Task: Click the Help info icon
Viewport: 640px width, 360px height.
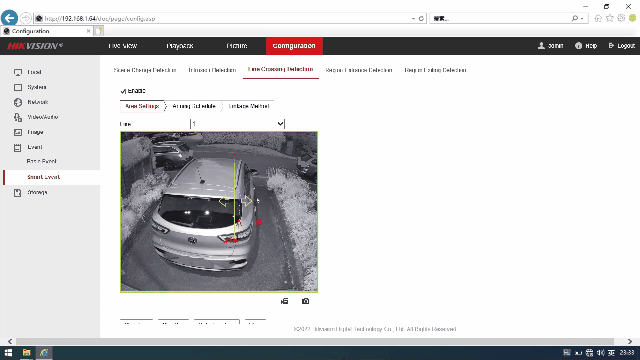Action: point(578,46)
